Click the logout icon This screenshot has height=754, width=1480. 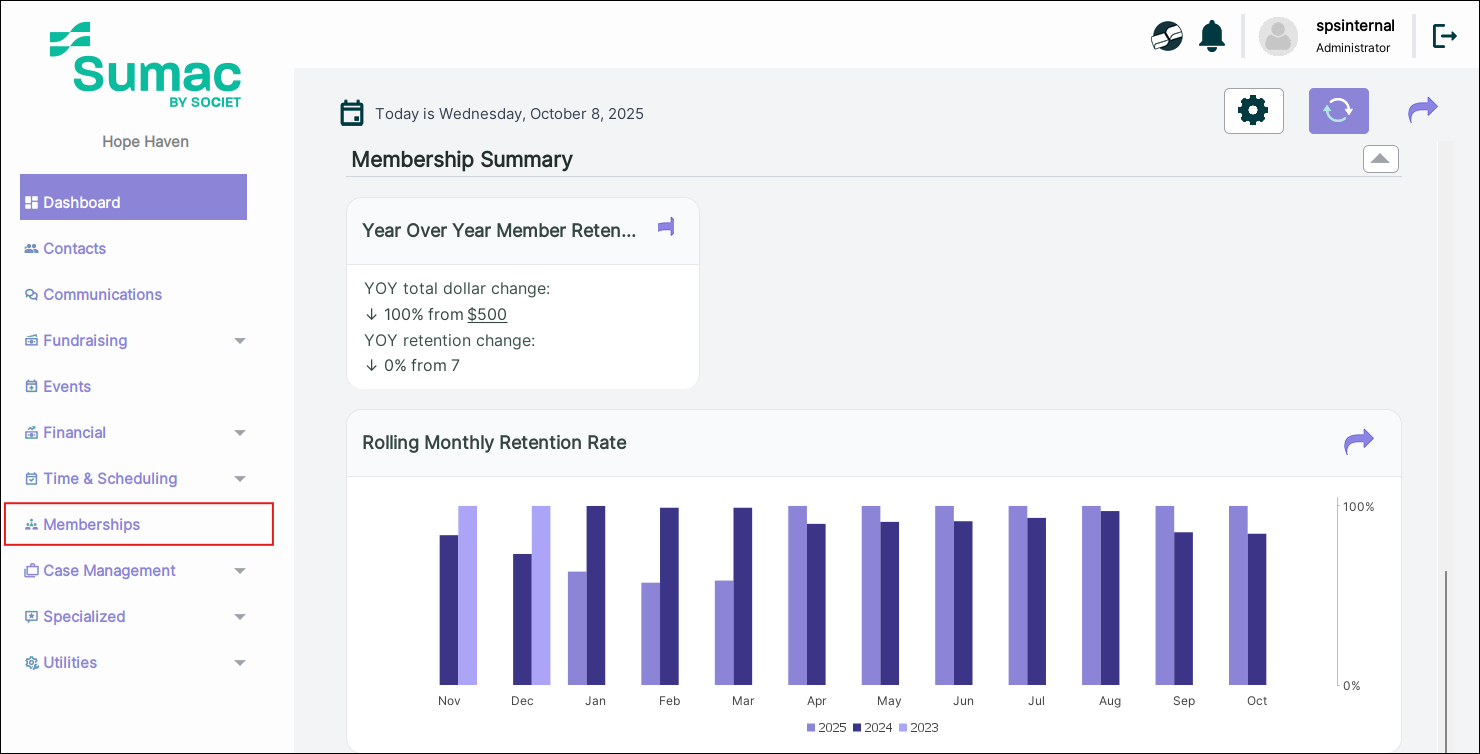(1444, 37)
